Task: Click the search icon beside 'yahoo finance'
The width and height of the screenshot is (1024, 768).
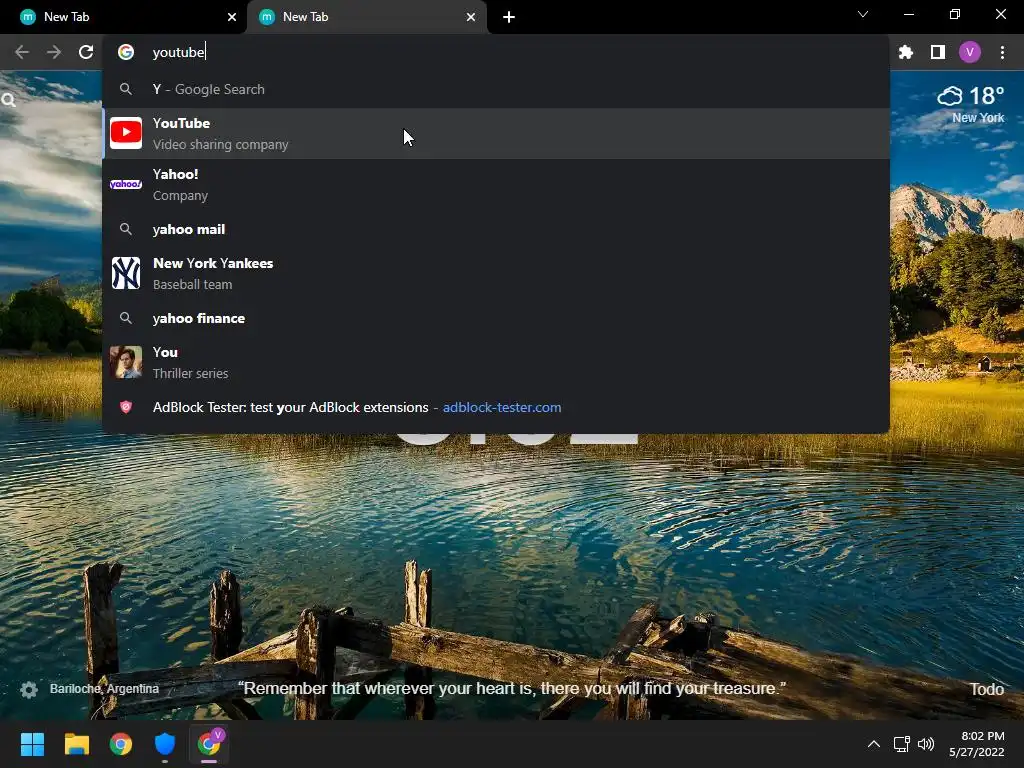Action: pyautogui.click(x=126, y=318)
